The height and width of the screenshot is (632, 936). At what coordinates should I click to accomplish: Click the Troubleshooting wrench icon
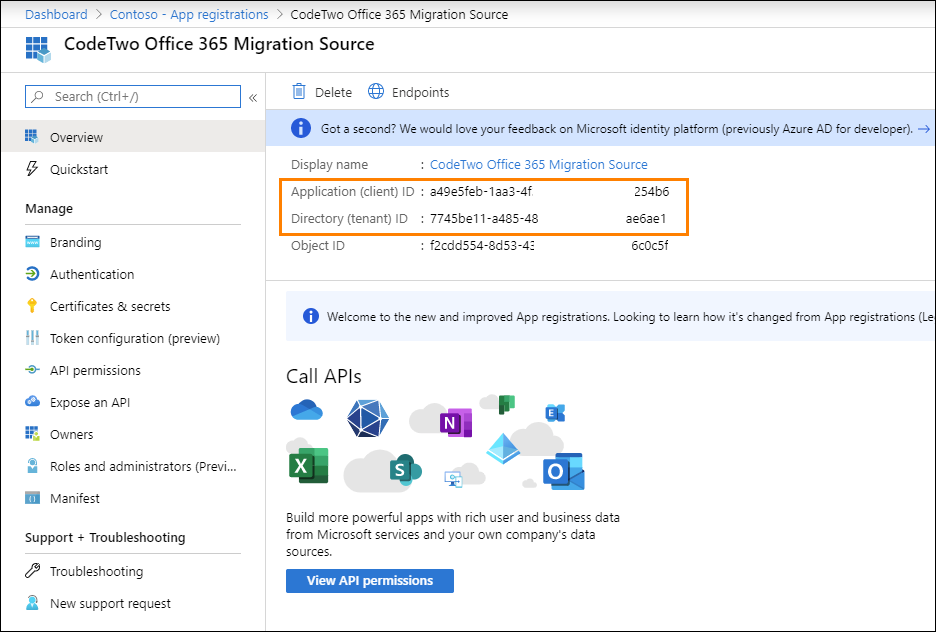coord(32,571)
